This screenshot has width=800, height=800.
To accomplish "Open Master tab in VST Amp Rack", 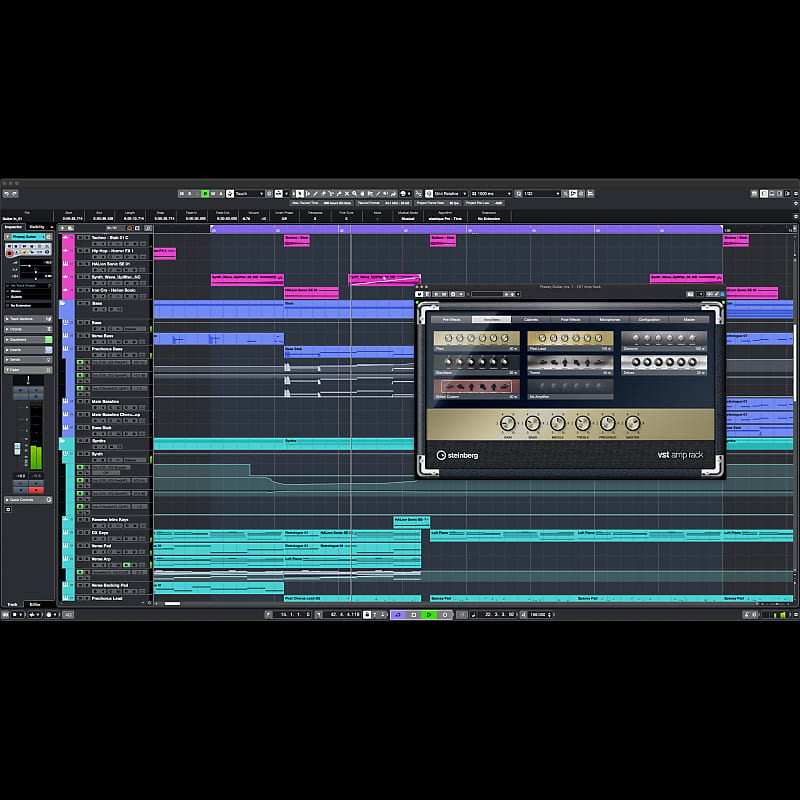I will pyautogui.click(x=689, y=319).
